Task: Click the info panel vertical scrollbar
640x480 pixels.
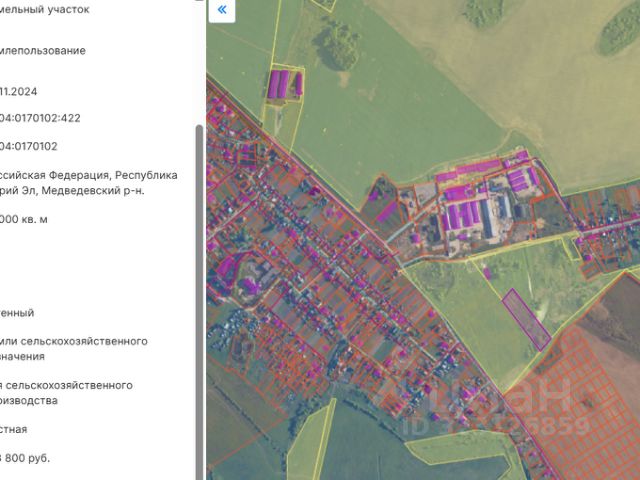Action: tap(199, 302)
